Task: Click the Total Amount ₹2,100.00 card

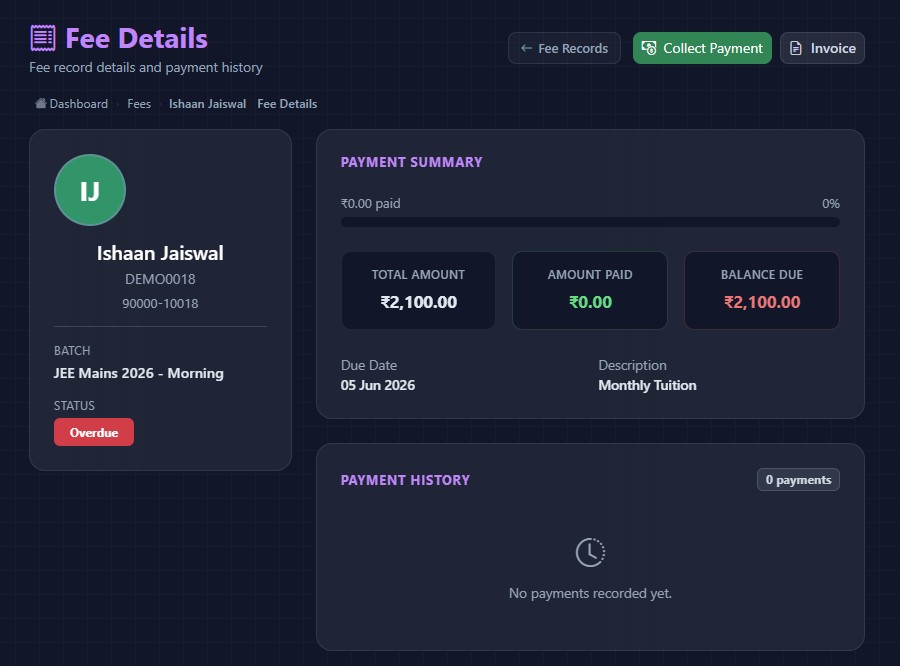Action: (418, 291)
